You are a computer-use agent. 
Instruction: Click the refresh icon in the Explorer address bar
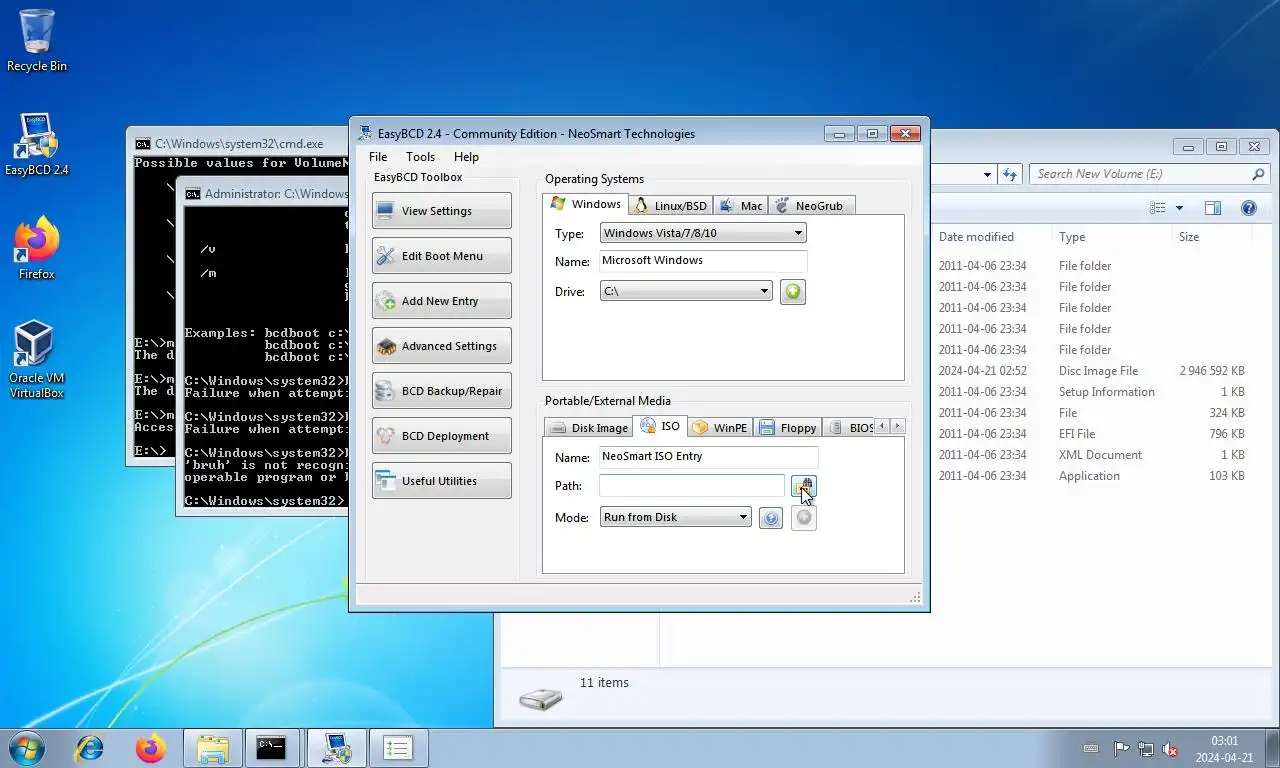(1010, 174)
